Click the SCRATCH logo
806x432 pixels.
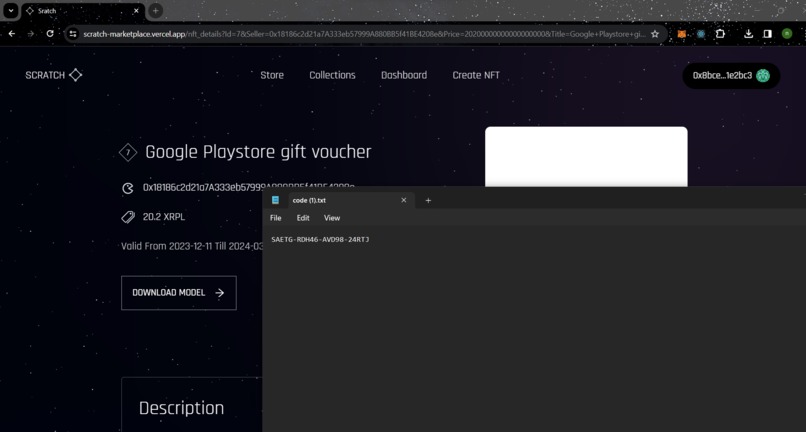[54, 75]
